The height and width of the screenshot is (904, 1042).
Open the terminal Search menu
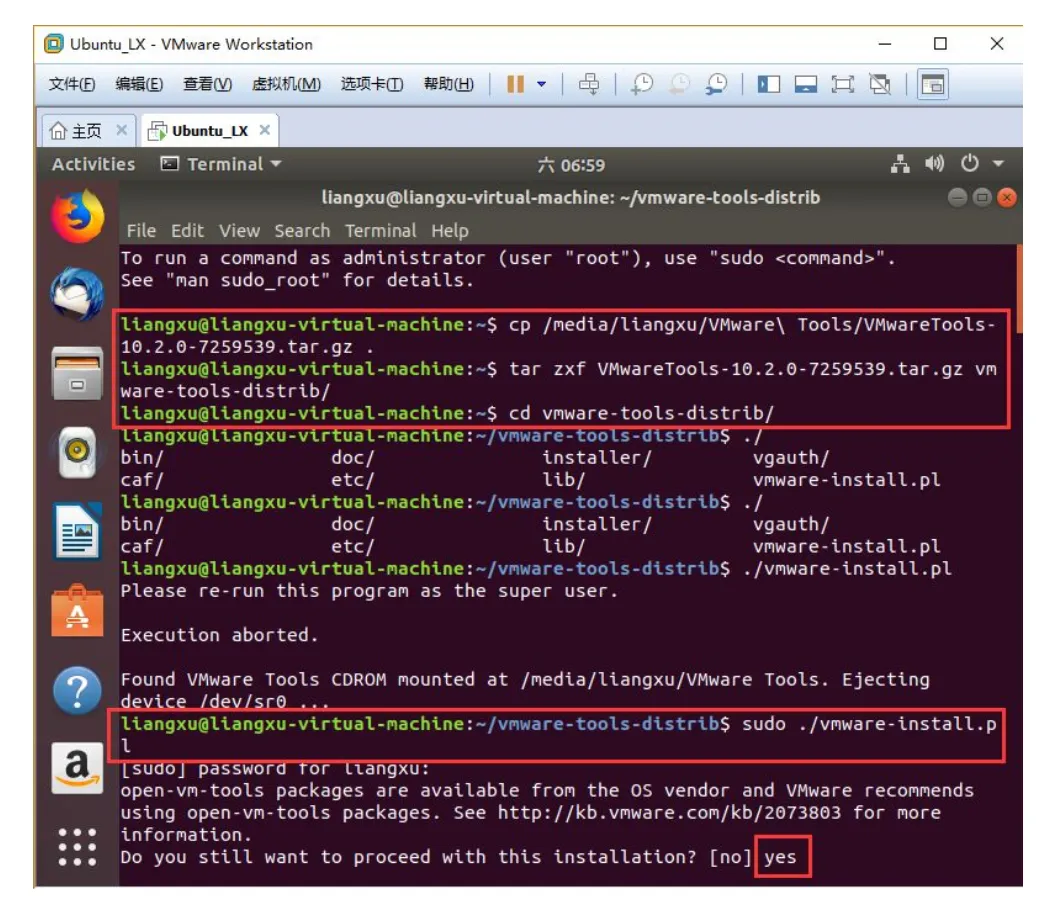(302, 231)
